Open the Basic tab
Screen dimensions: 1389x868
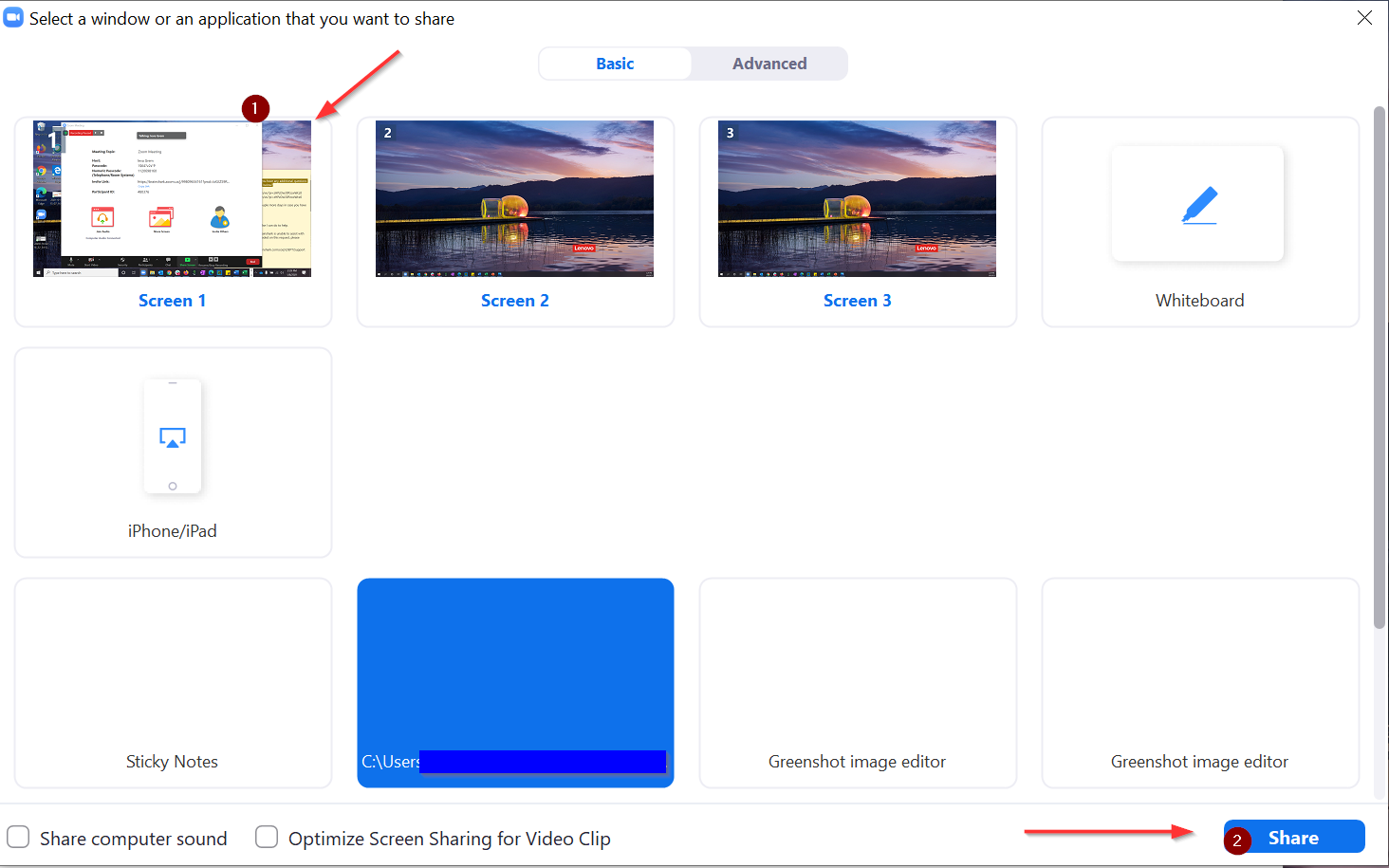(615, 64)
